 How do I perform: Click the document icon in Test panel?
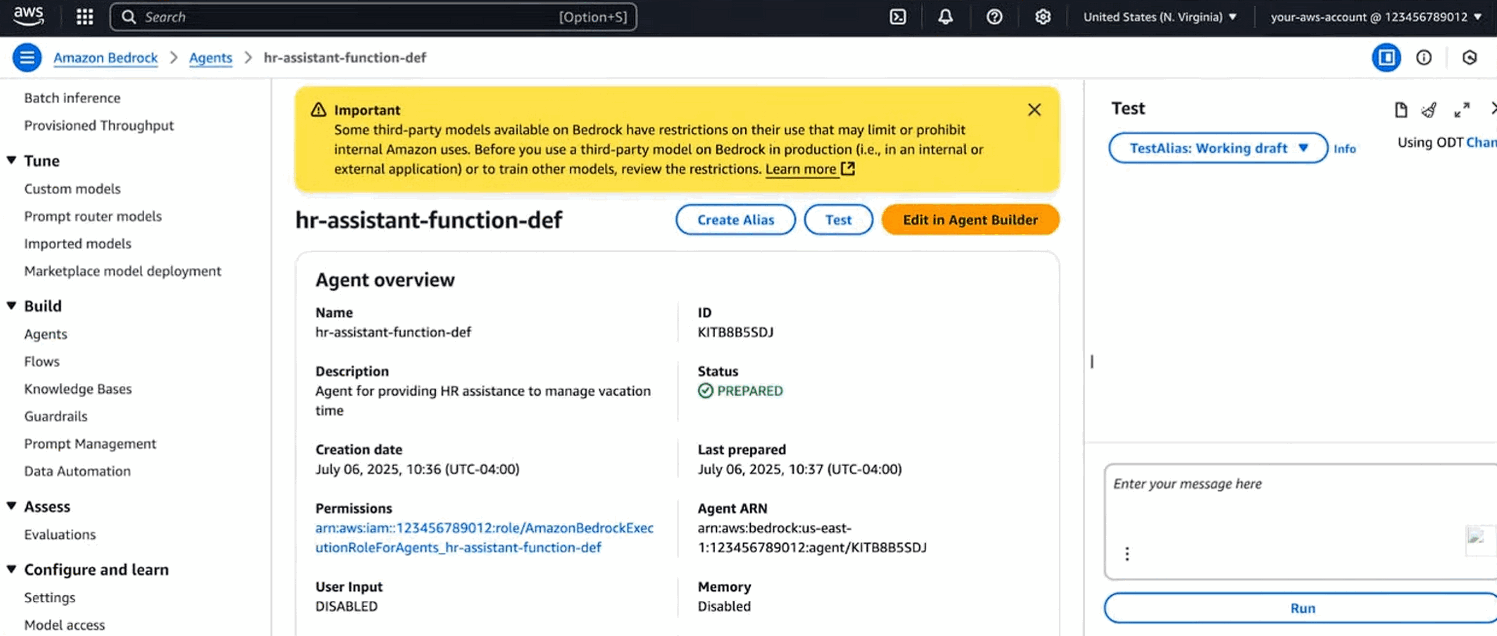(1401, 110)
